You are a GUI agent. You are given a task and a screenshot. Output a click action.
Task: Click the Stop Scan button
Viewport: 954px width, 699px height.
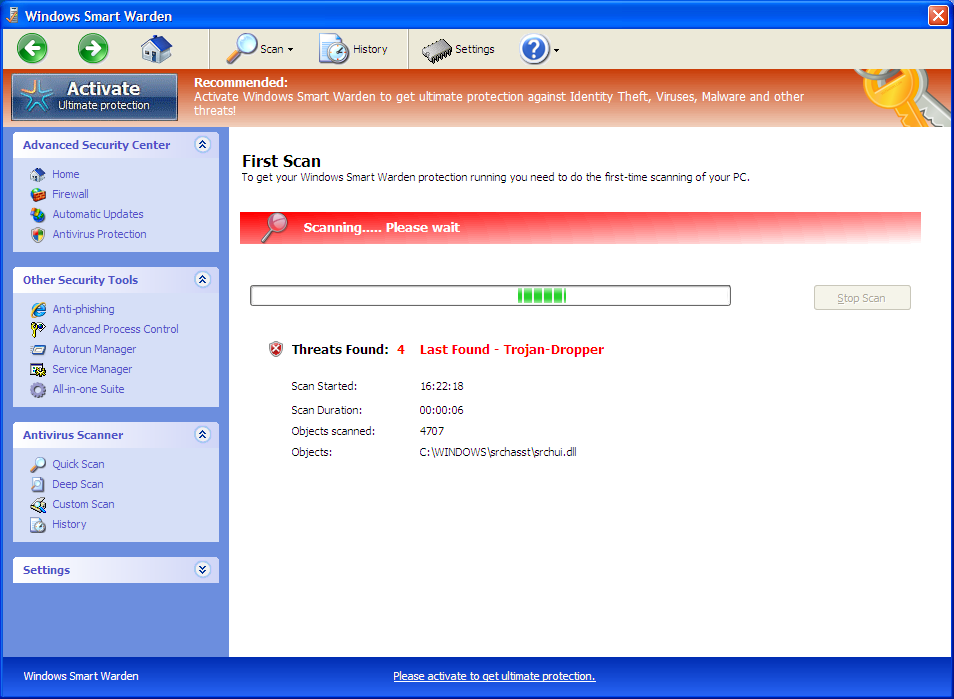click(x=862, y=298)
